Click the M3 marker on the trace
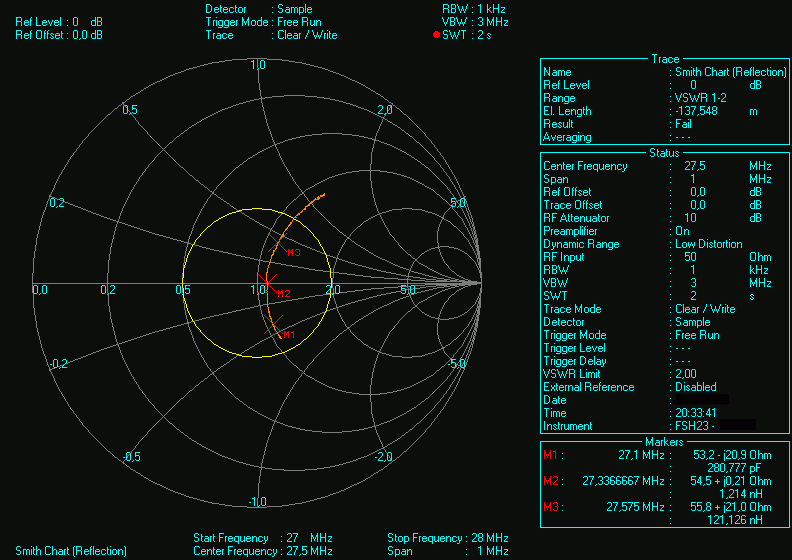The width and height of the screenshot is (792, 560). coord(277,243)
